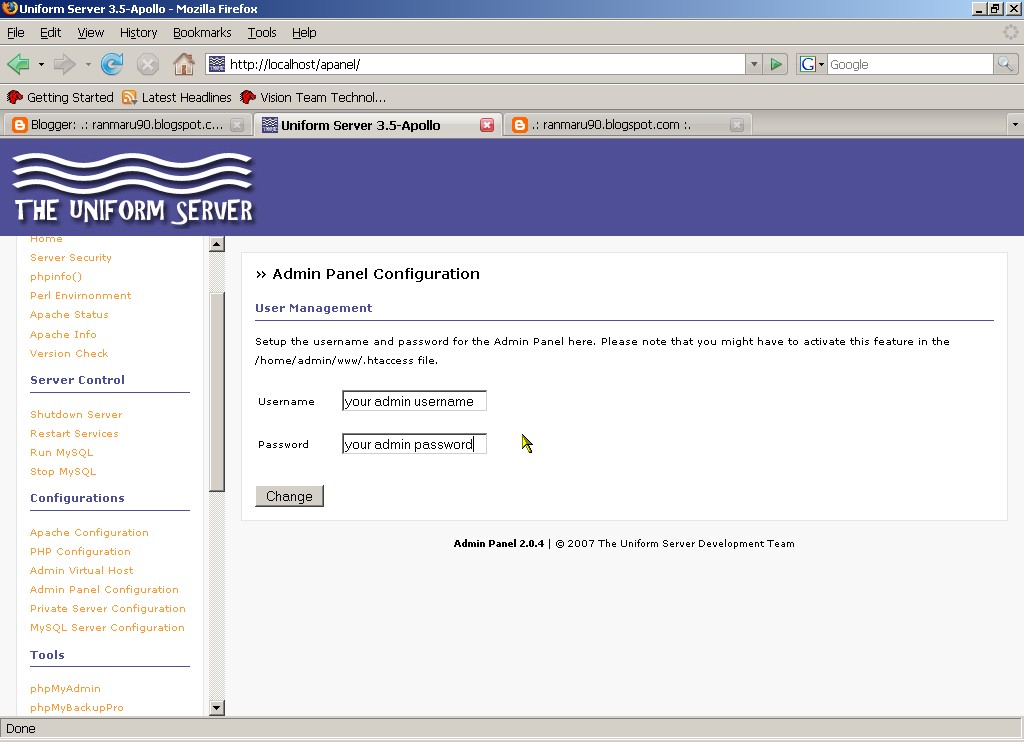Click the Google search box
Image resolution: width=1024 pixels, height=742 pixels.
point(910,64)
